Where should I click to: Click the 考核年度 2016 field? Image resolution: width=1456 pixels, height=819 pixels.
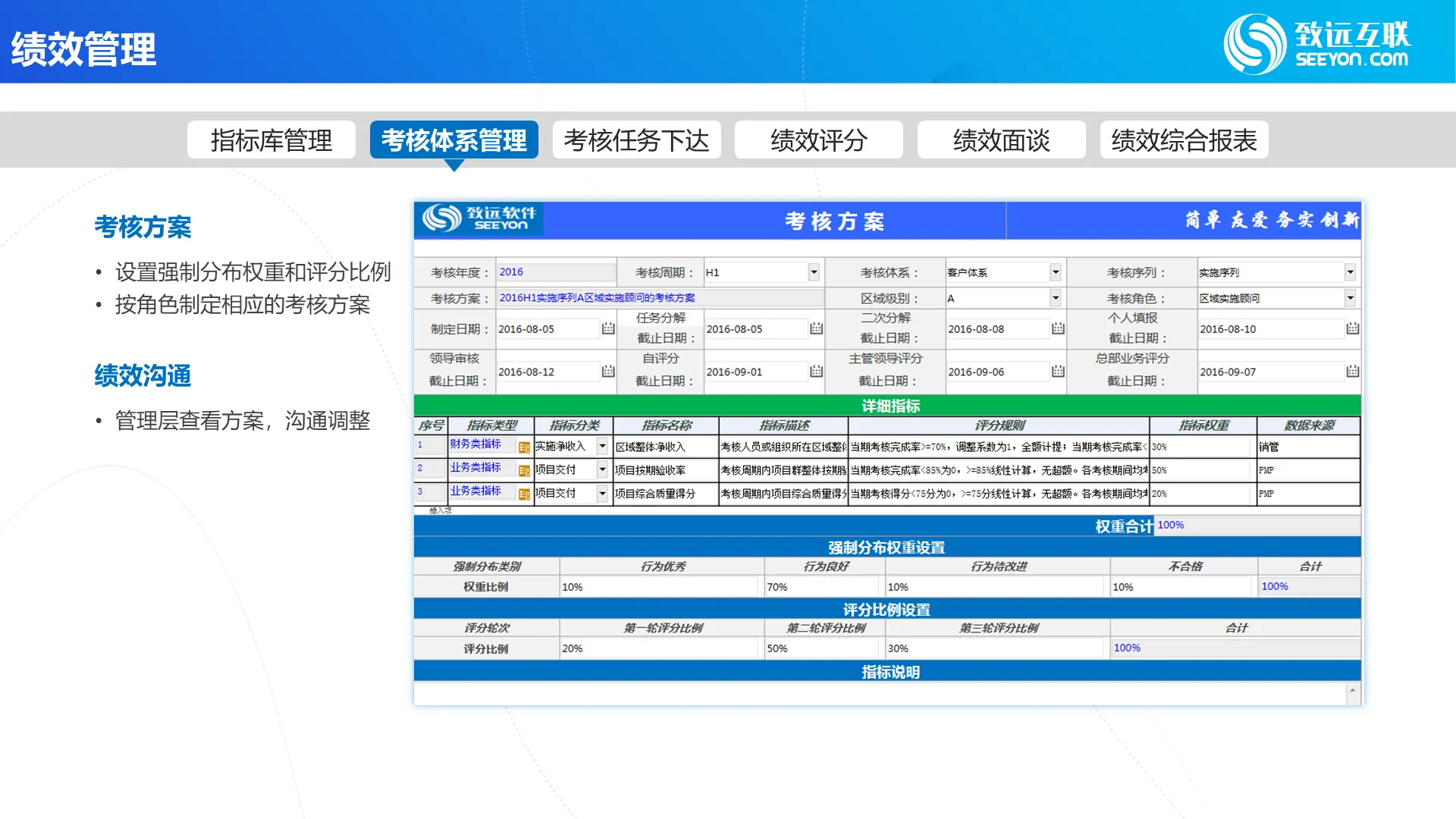coord(556,272)
